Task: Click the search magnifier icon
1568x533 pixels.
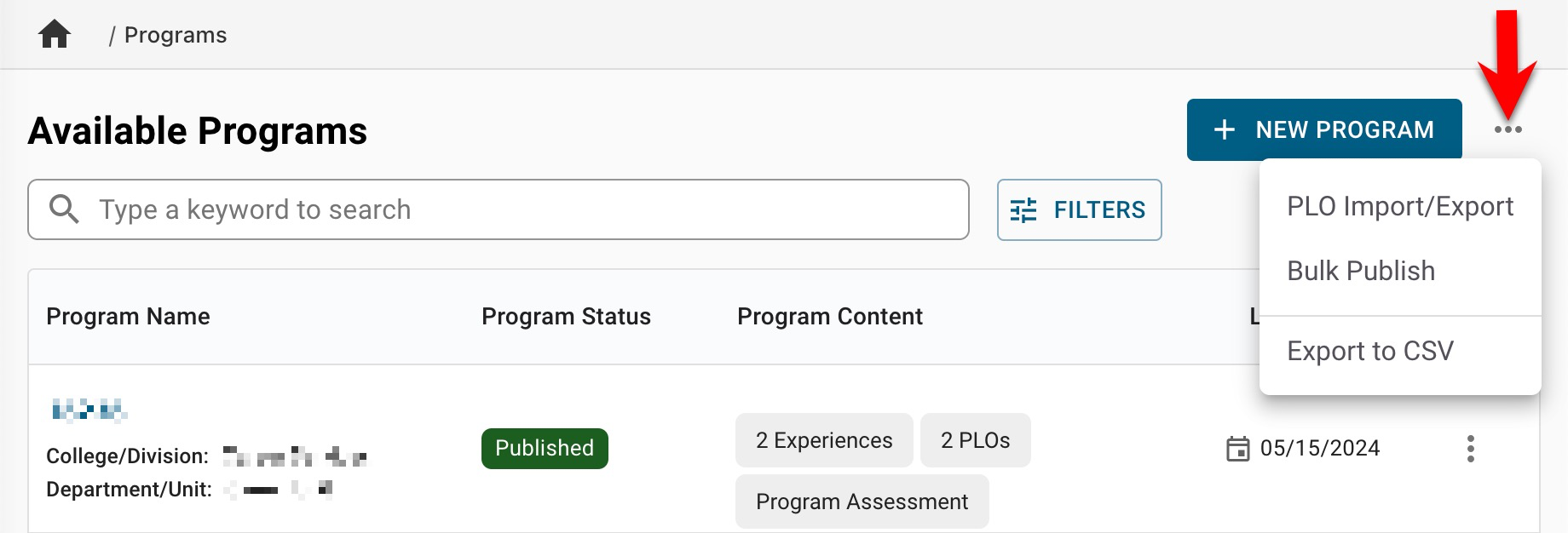Action: [x=64, y=209]
